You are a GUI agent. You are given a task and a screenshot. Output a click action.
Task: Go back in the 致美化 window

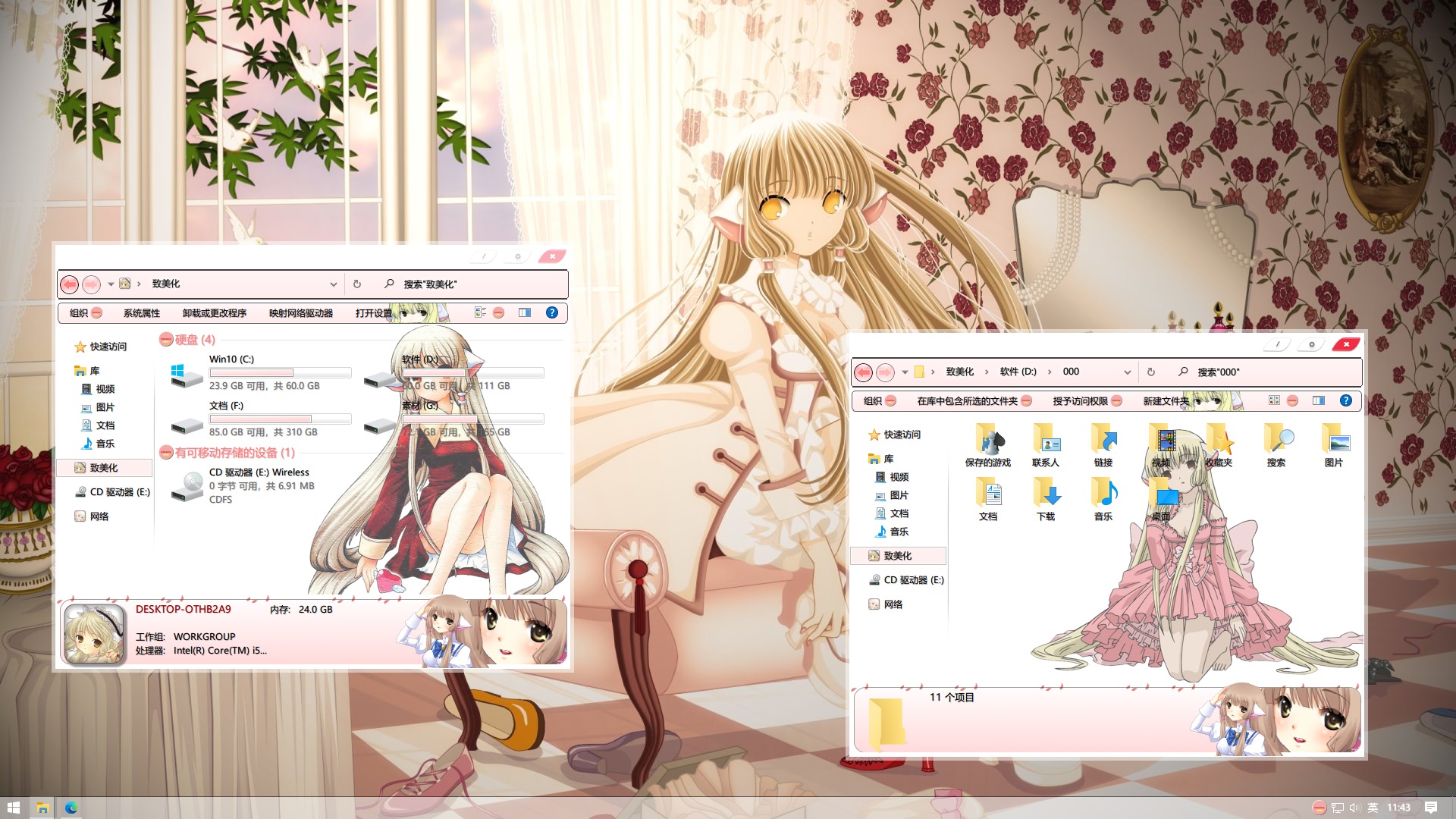(69, 284)
